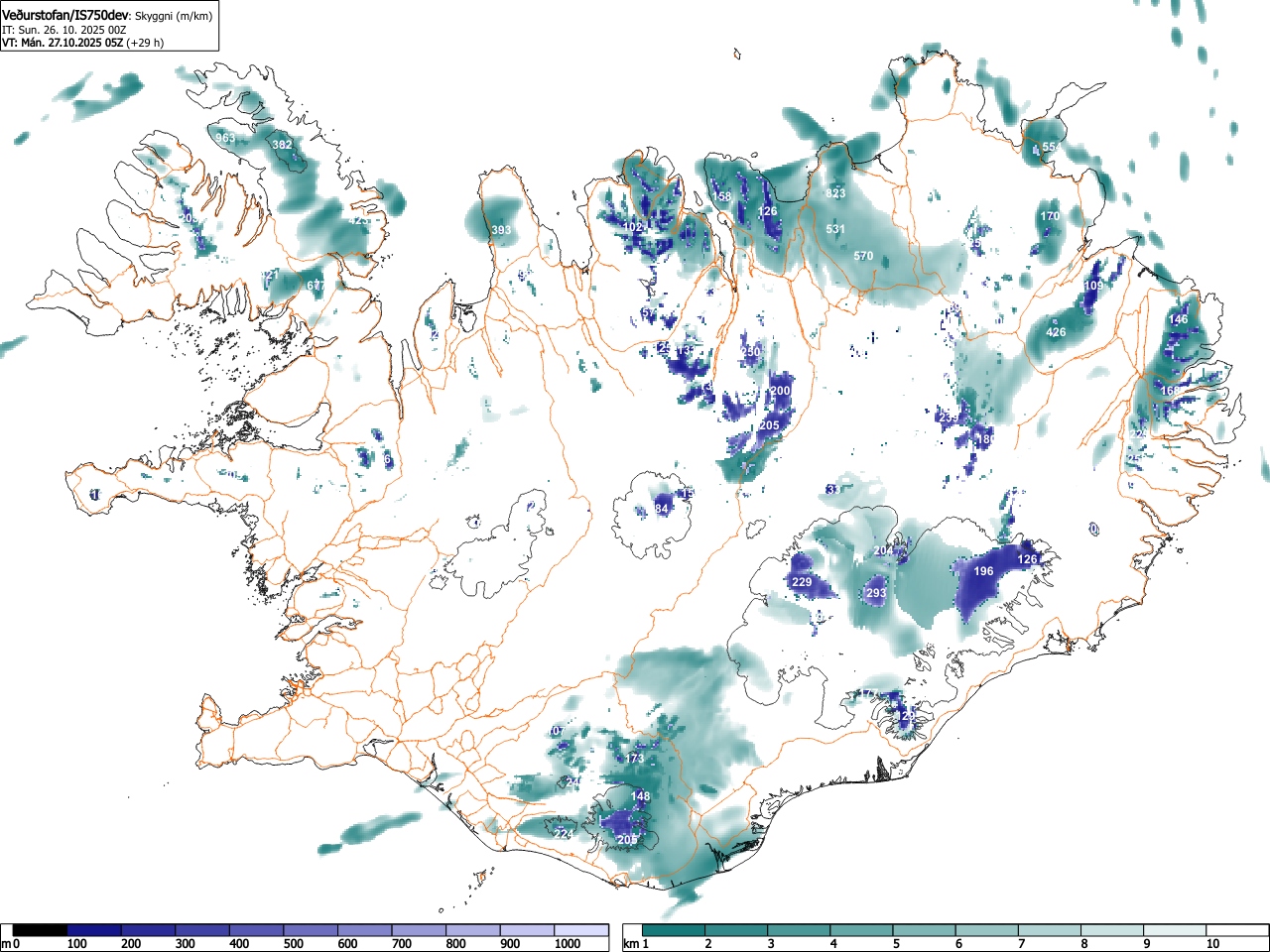
Task: Click the map visibility value 84
Action: (662, 510)
